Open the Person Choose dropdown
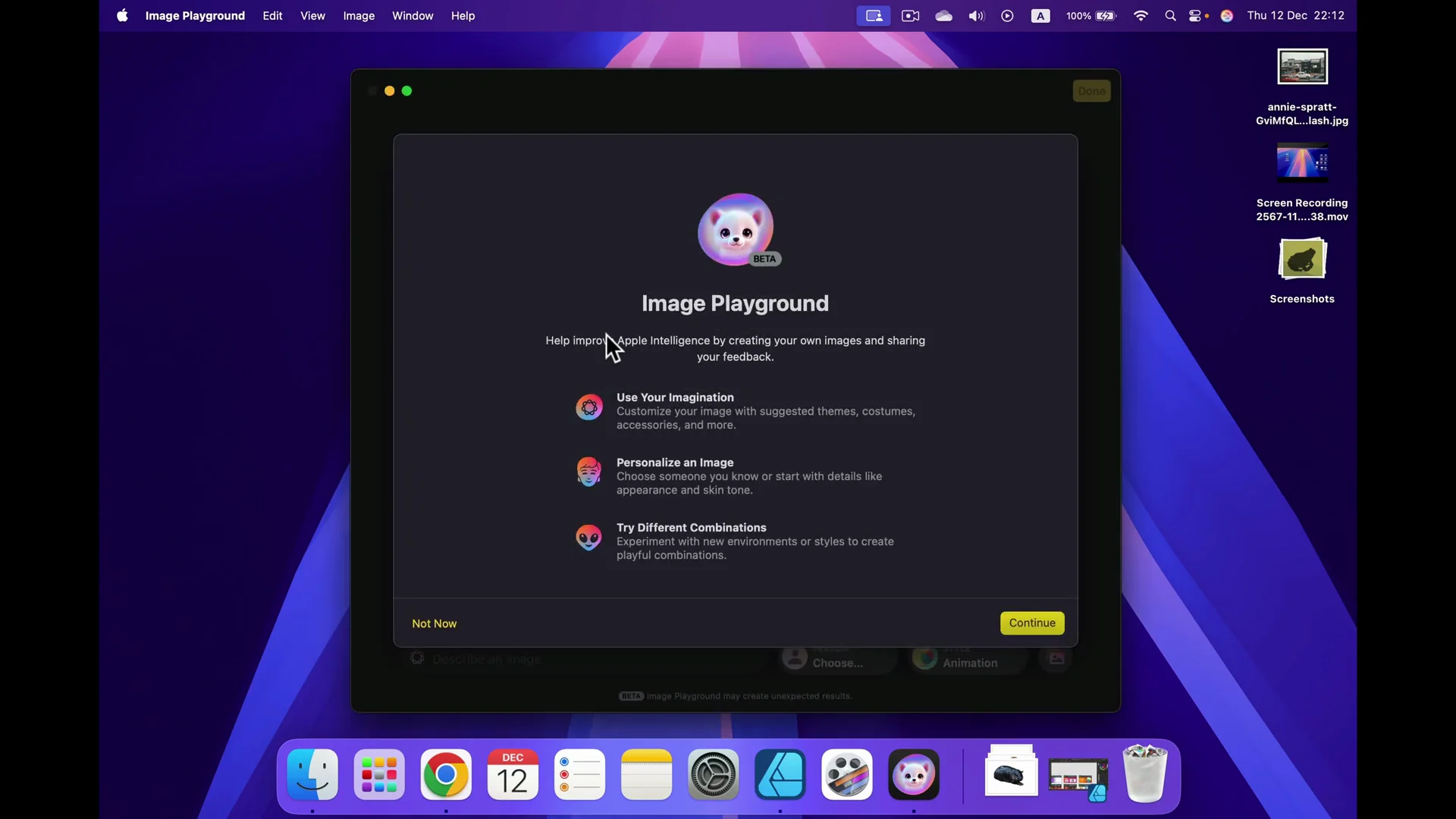 (836, 661)
